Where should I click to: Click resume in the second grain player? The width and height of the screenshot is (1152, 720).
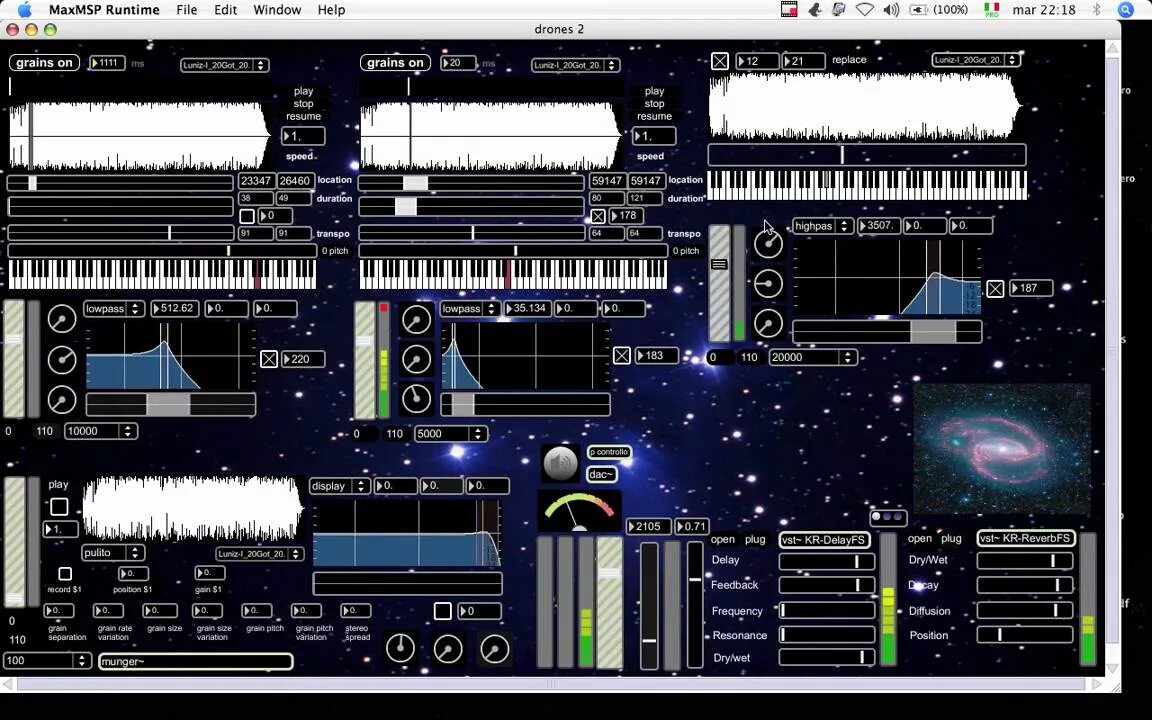pos(654,116)
